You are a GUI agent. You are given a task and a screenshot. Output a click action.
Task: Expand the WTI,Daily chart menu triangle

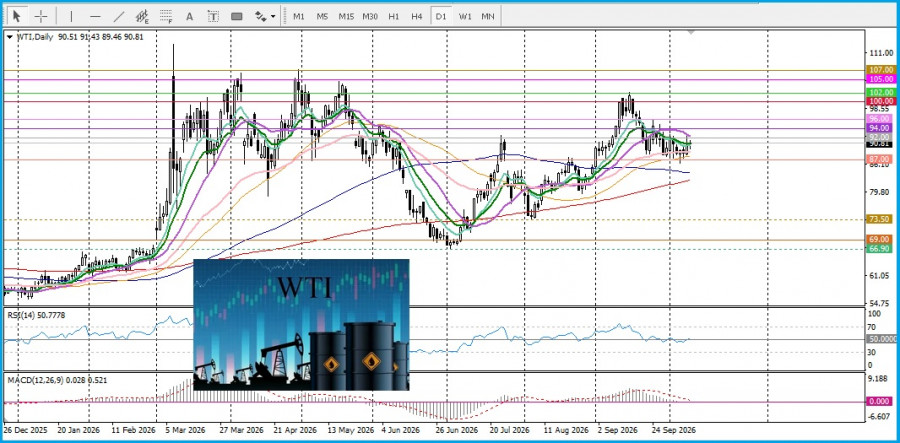9,37
